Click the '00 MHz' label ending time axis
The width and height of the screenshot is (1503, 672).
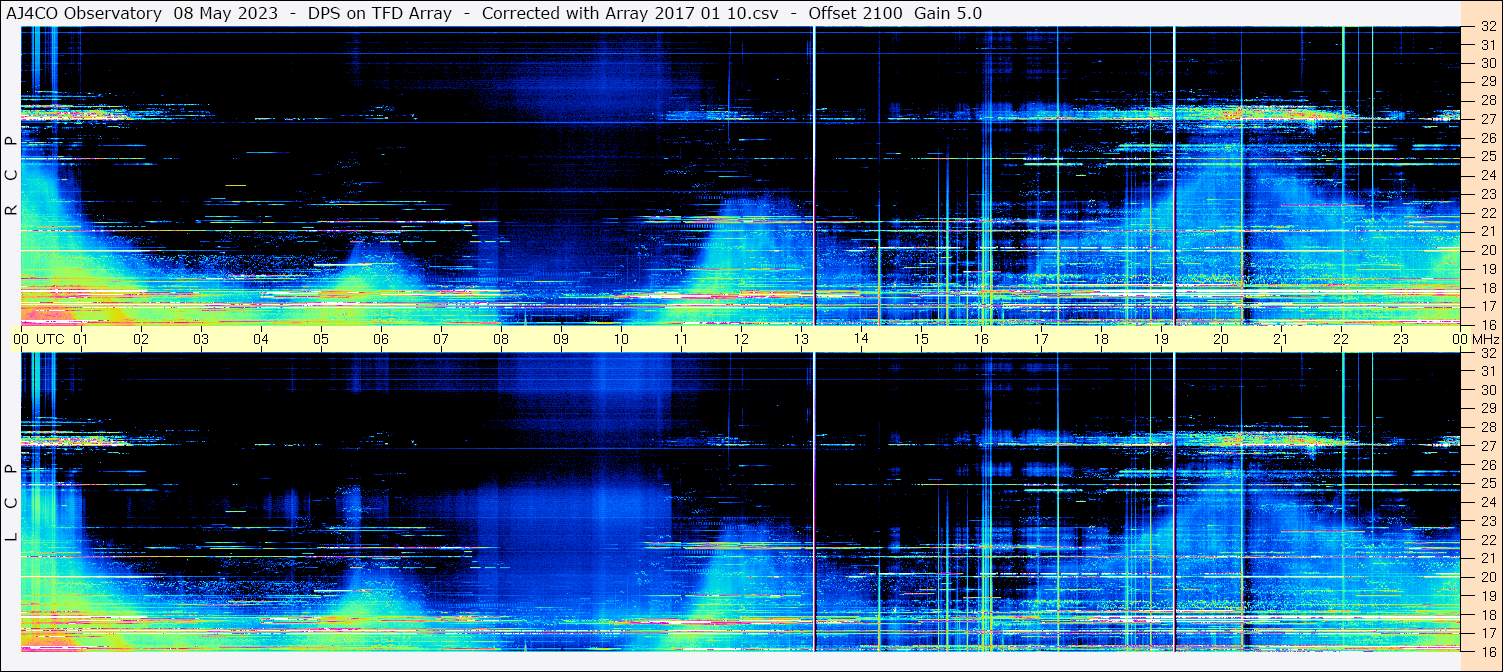point(1476,339)
